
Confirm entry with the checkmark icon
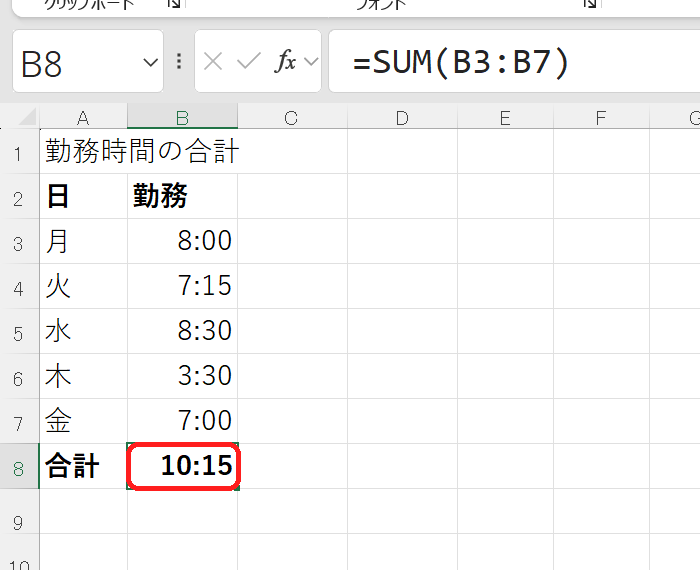(249, 62)
